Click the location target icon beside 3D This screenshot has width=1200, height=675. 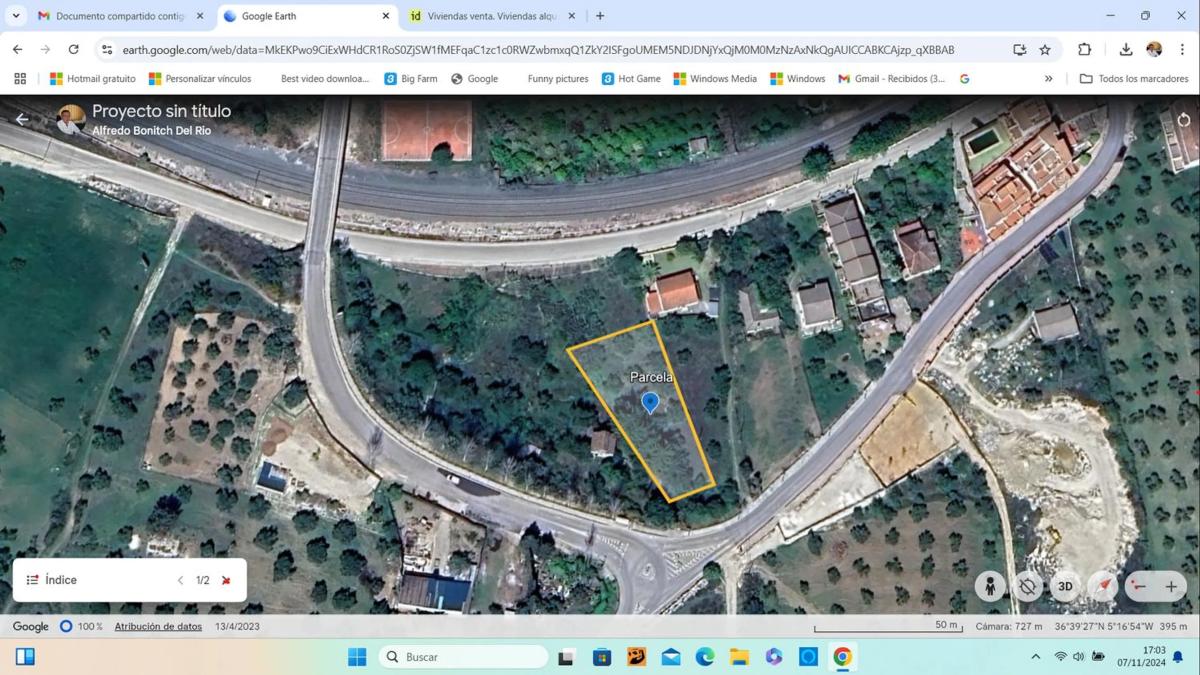pos(1027,586)
